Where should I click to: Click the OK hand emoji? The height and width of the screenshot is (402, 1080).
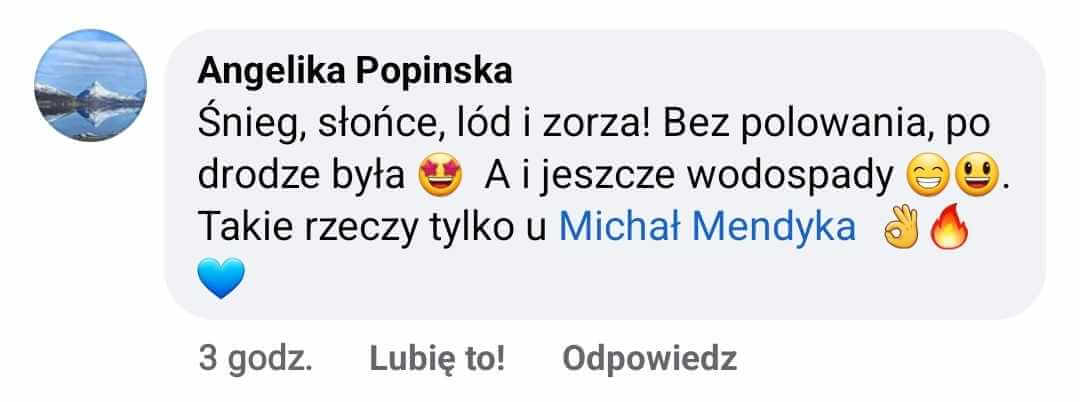click(901, 227)
